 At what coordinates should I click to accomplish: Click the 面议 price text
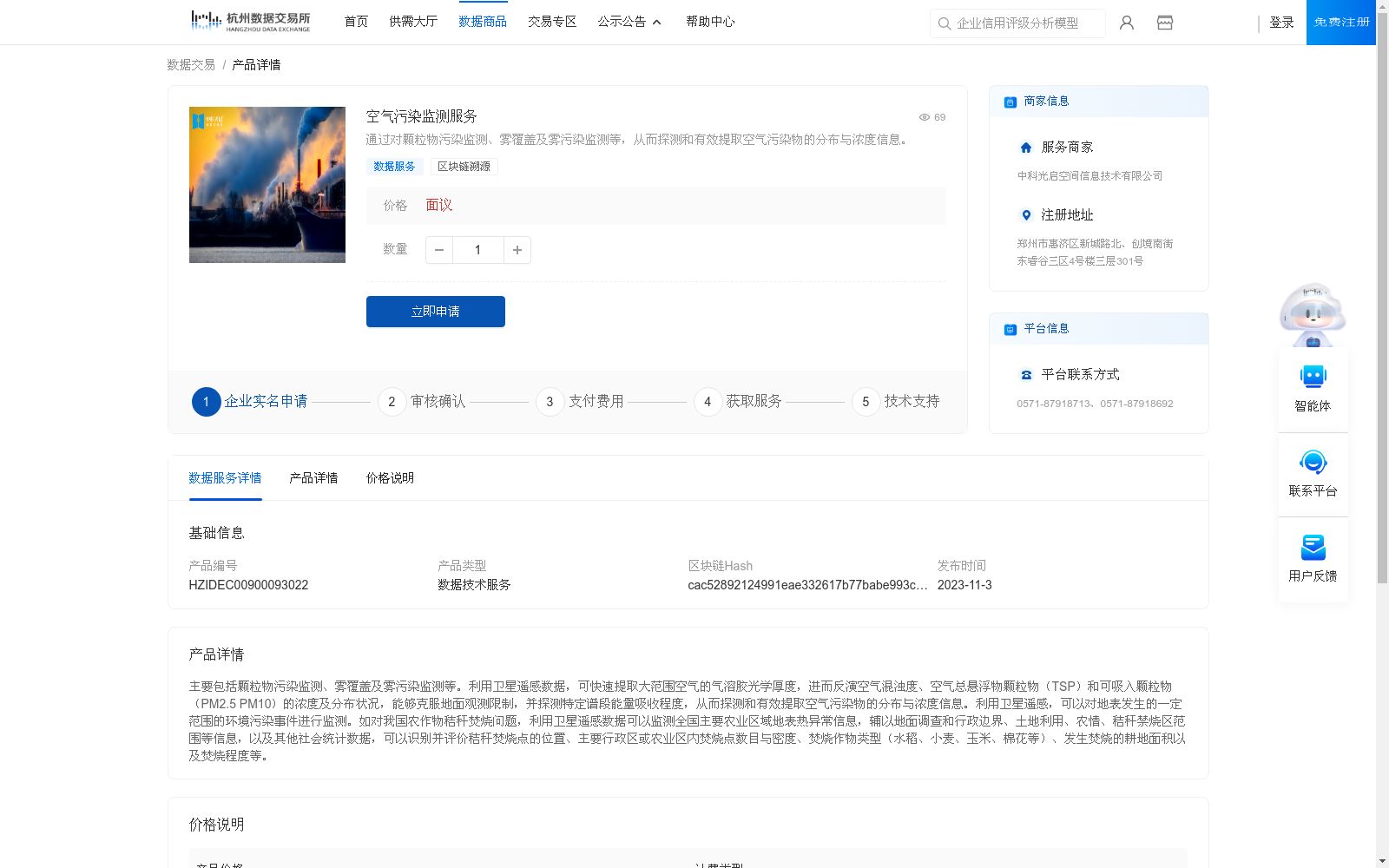click(x=439, y=206)
